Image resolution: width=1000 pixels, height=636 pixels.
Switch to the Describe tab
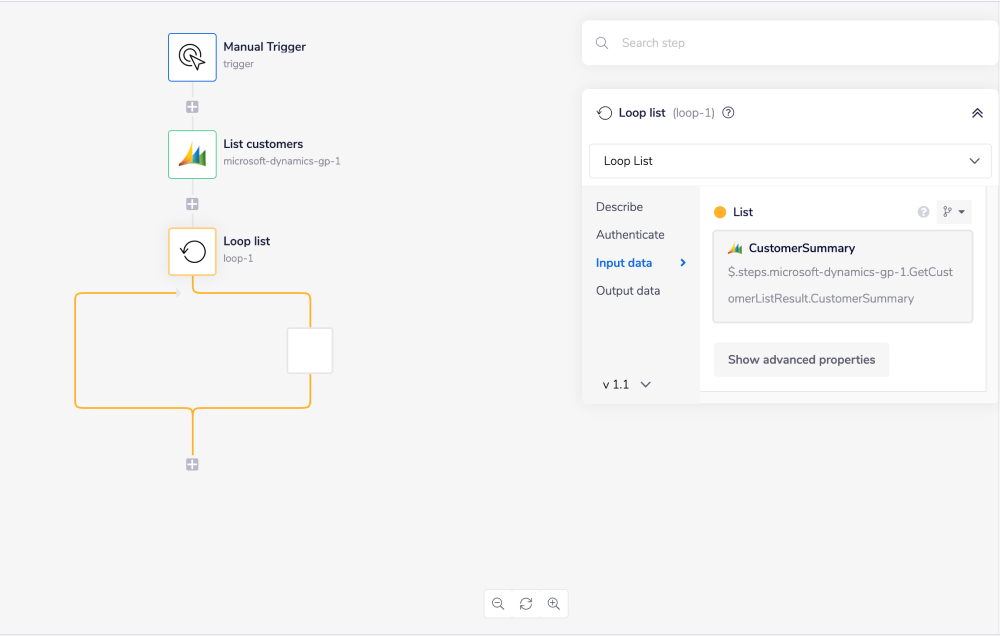point(619,207)
